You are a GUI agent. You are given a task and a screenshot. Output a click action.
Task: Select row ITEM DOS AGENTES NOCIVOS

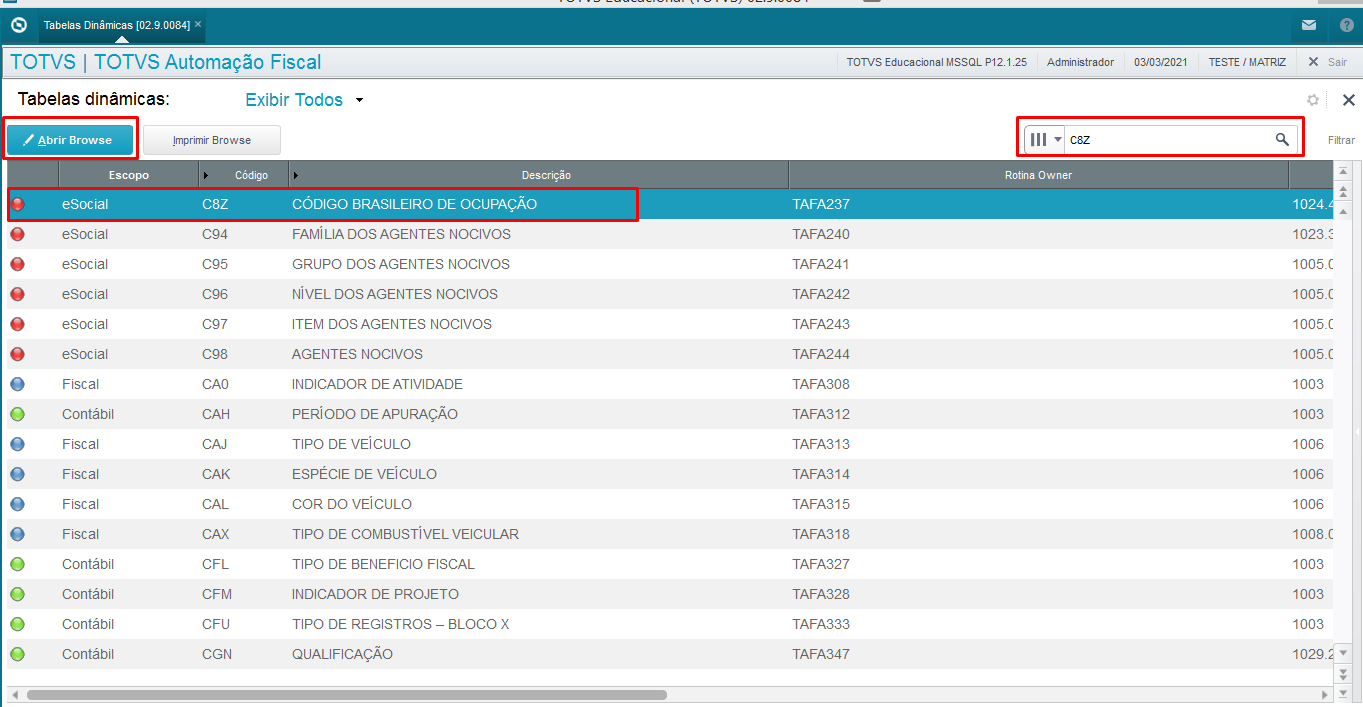(670, 324)
